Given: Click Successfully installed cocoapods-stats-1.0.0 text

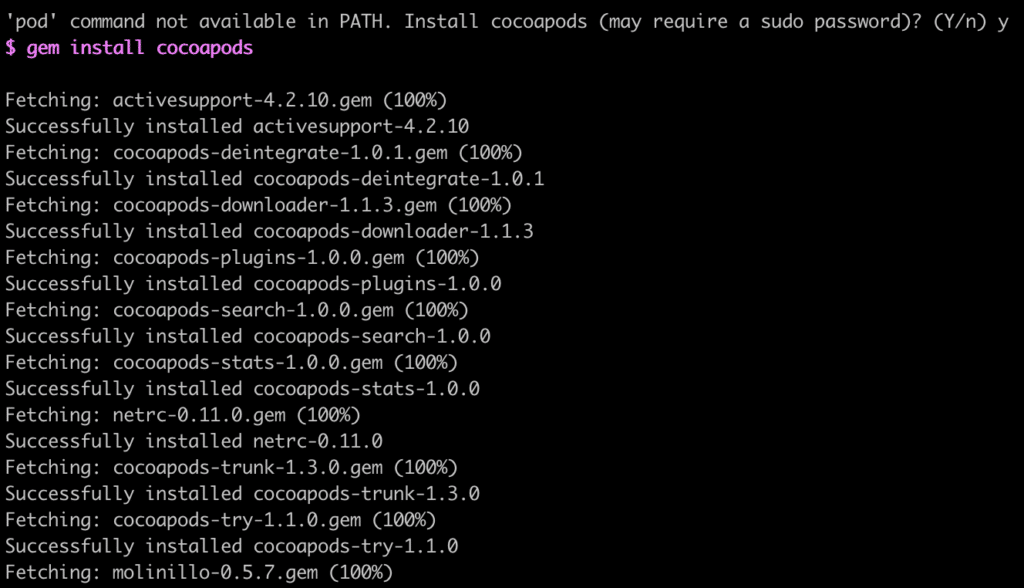Looking at the screenshot, I should pyautogui.click(x=242, y=388).
